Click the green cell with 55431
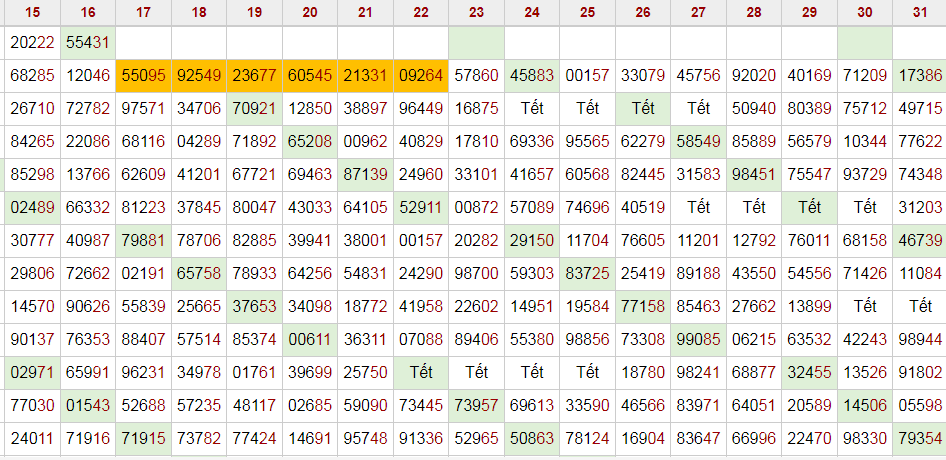 88,43
